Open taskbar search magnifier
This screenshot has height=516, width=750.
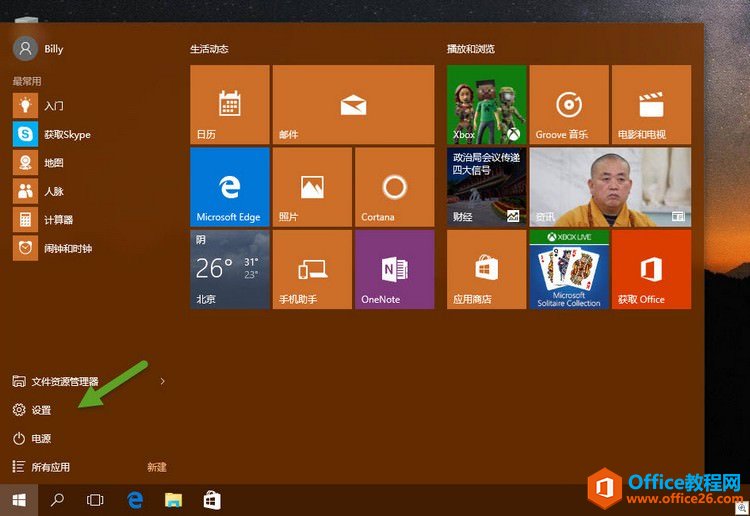[57, 500]
